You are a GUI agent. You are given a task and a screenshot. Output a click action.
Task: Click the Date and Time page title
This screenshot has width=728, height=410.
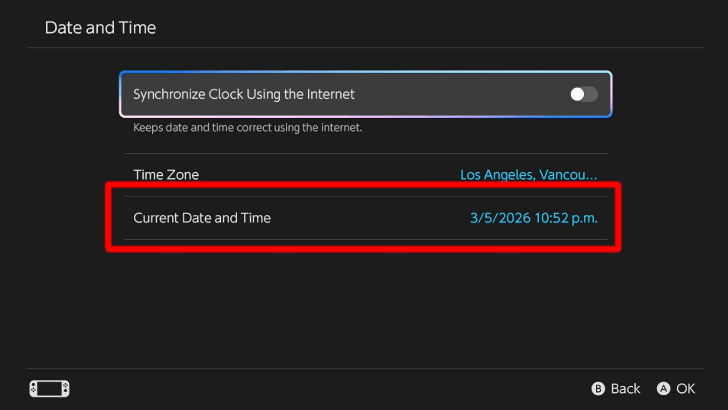100,27
